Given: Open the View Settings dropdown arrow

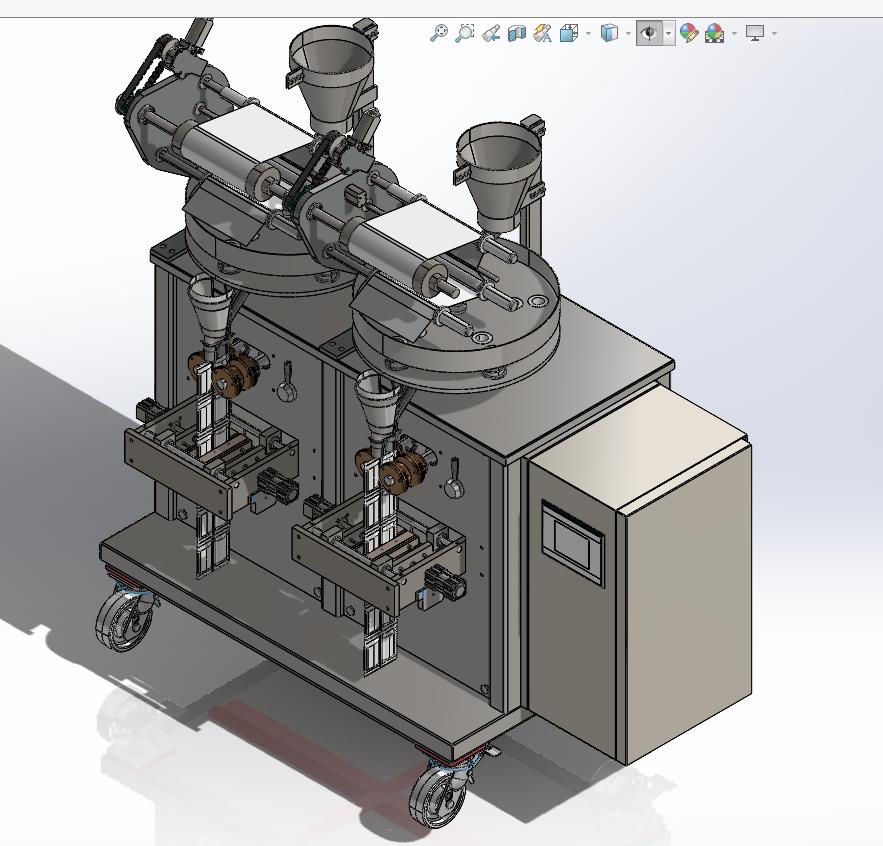Looking at the screenshot, I should point(775,34).
